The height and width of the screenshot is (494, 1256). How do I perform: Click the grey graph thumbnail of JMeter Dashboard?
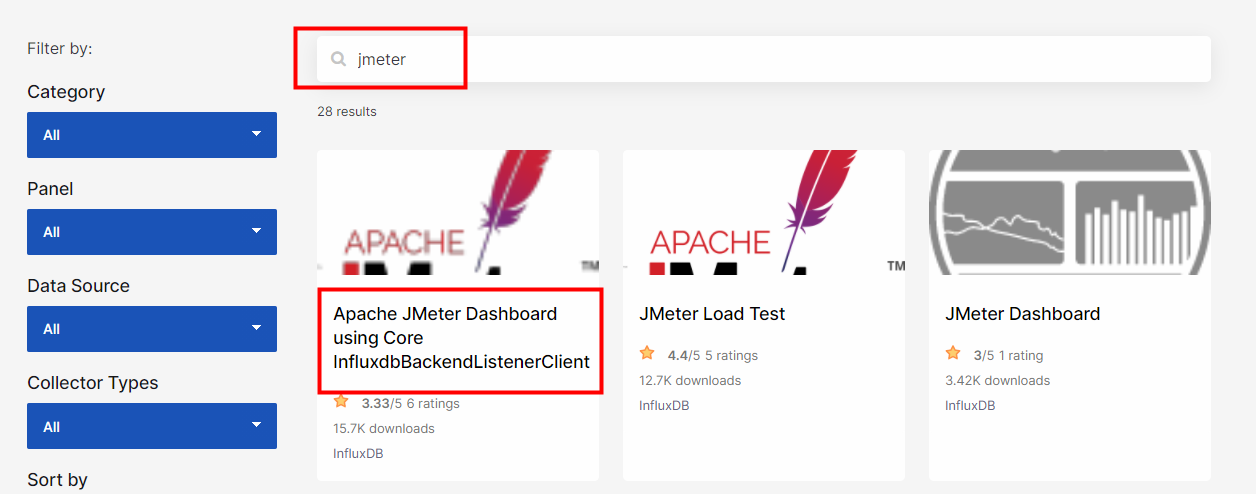pos(1070,212)
